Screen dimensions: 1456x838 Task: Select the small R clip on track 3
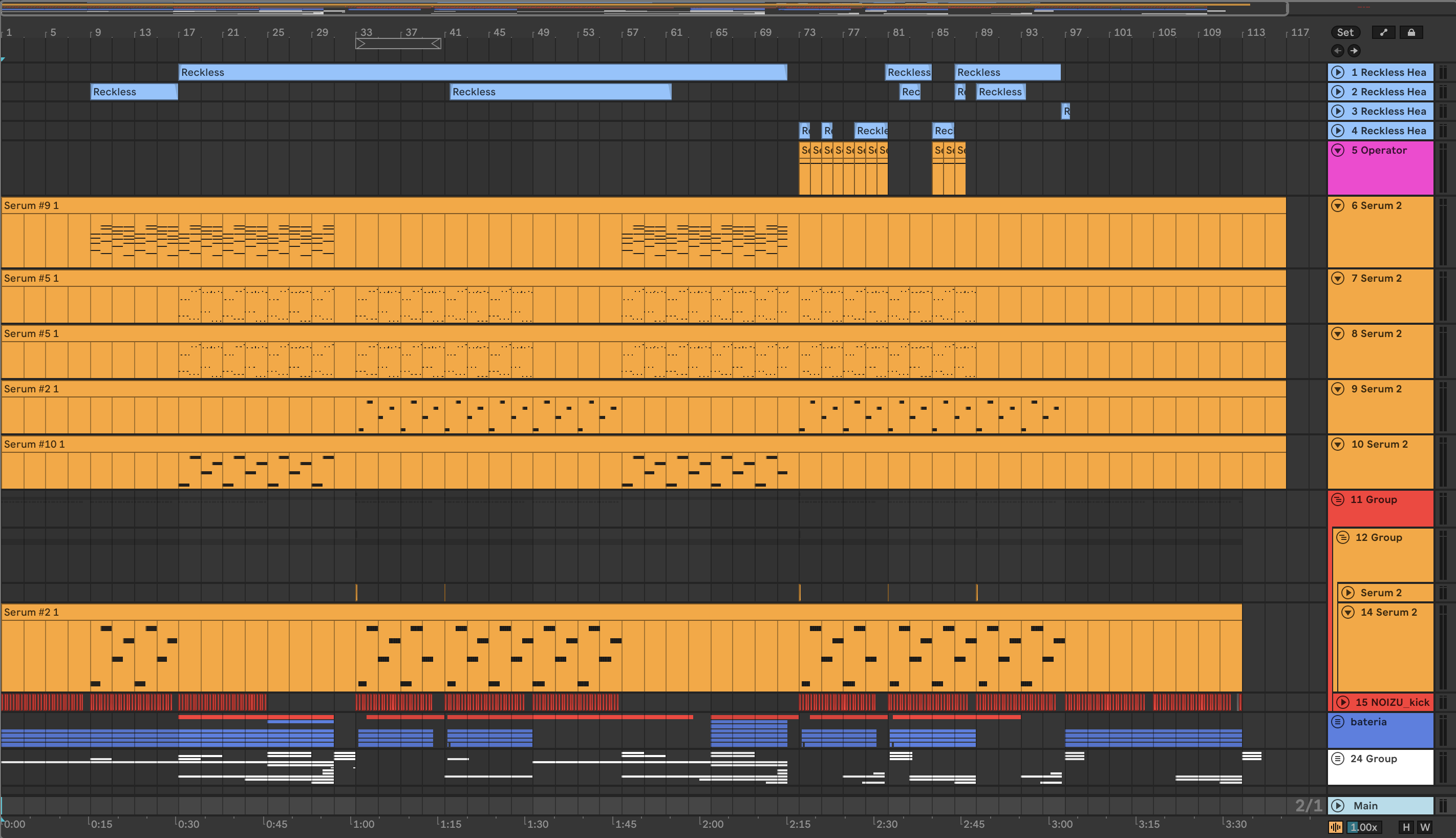pos(1065,112)
